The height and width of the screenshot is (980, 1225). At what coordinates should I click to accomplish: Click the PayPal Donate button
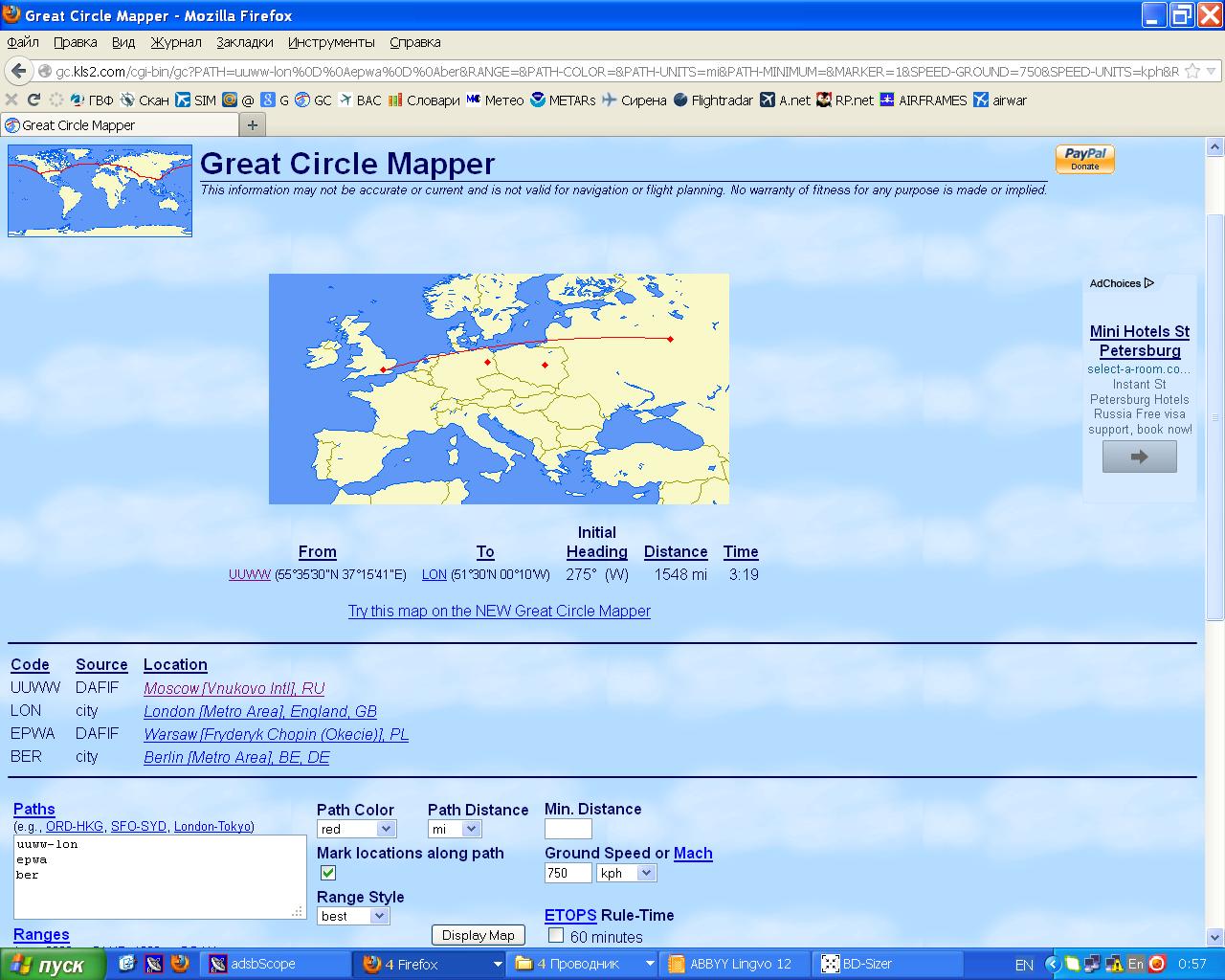pyautogui.click(x=1084, y=159)
